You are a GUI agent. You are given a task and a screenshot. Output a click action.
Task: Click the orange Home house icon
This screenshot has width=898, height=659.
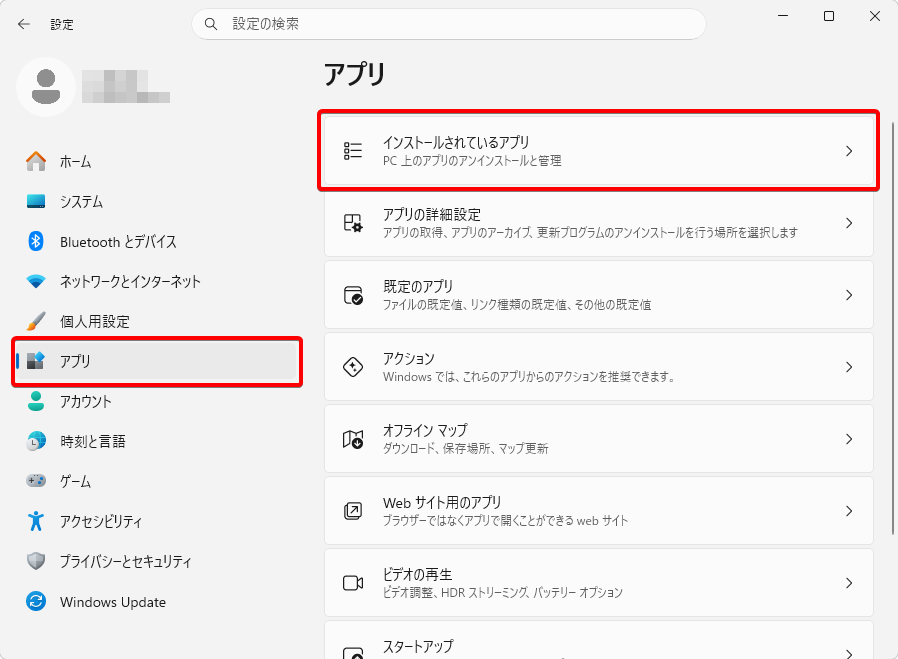coord(36,161)
